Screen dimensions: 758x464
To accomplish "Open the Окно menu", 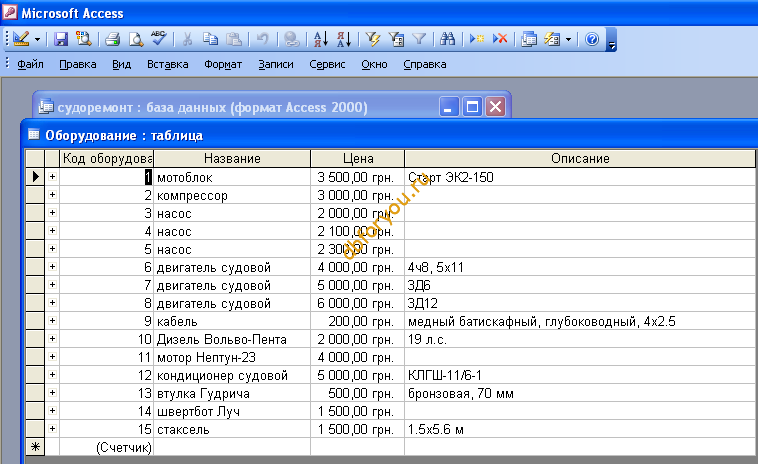I will click(374, 64).
